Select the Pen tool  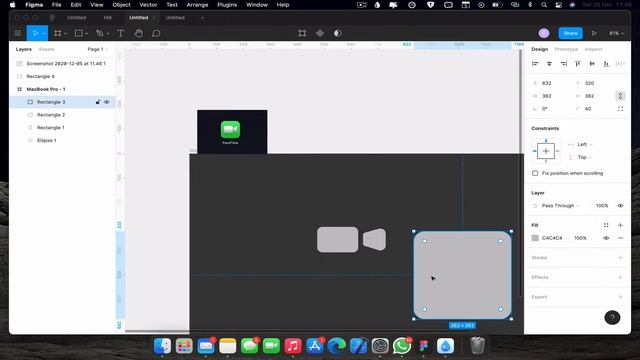click(x=99, y=33)
